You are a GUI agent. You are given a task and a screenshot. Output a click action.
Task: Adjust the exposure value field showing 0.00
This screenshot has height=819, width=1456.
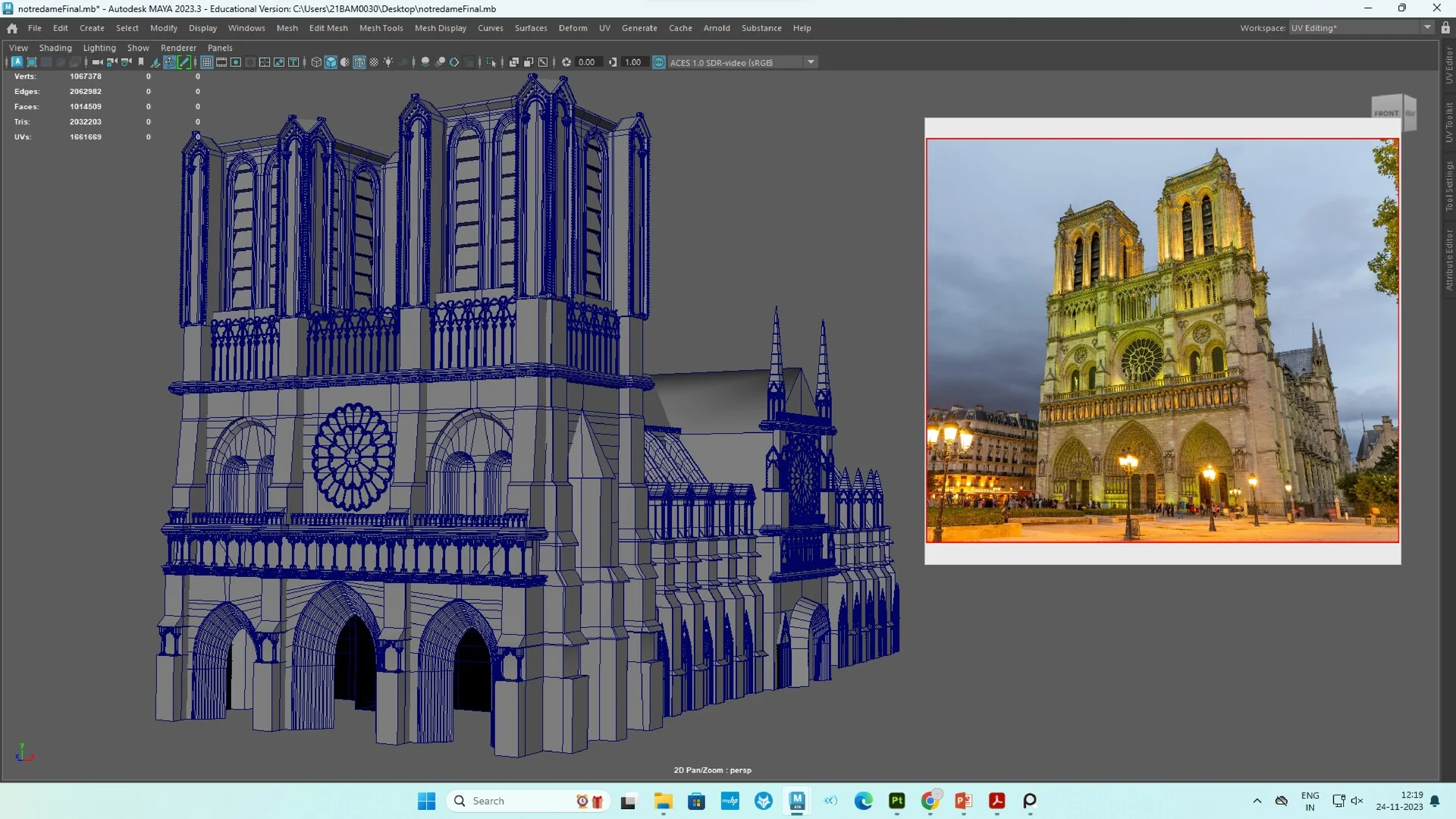coord(586,62)
